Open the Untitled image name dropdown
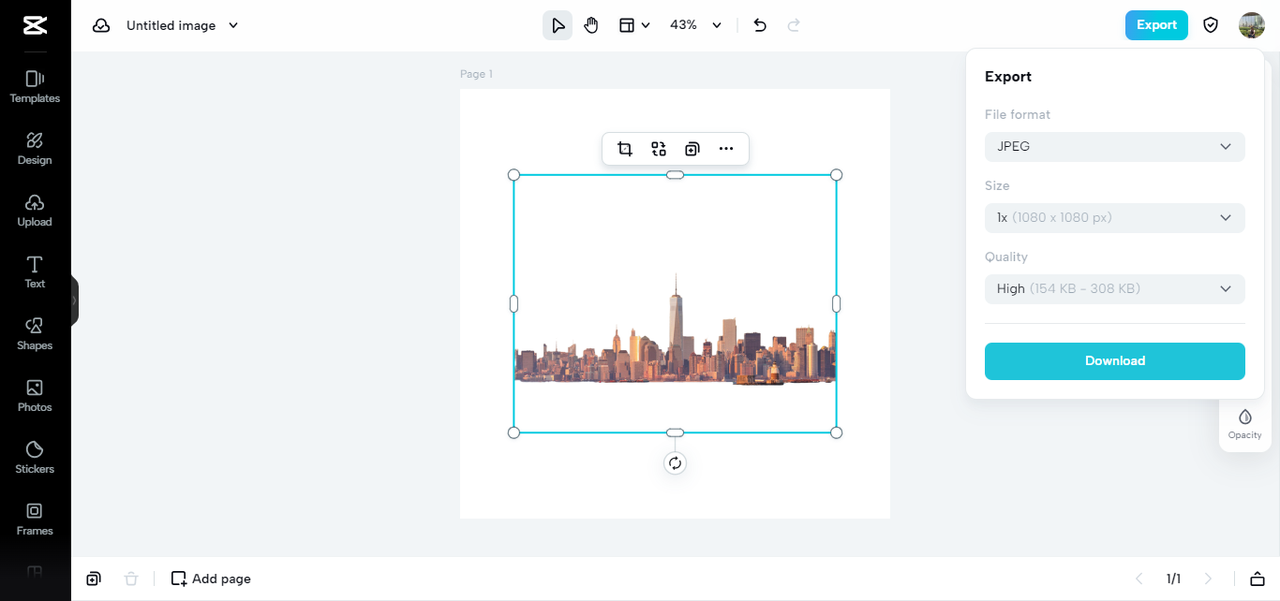Screen dimensions: 1280x601 tap(182, 25)
